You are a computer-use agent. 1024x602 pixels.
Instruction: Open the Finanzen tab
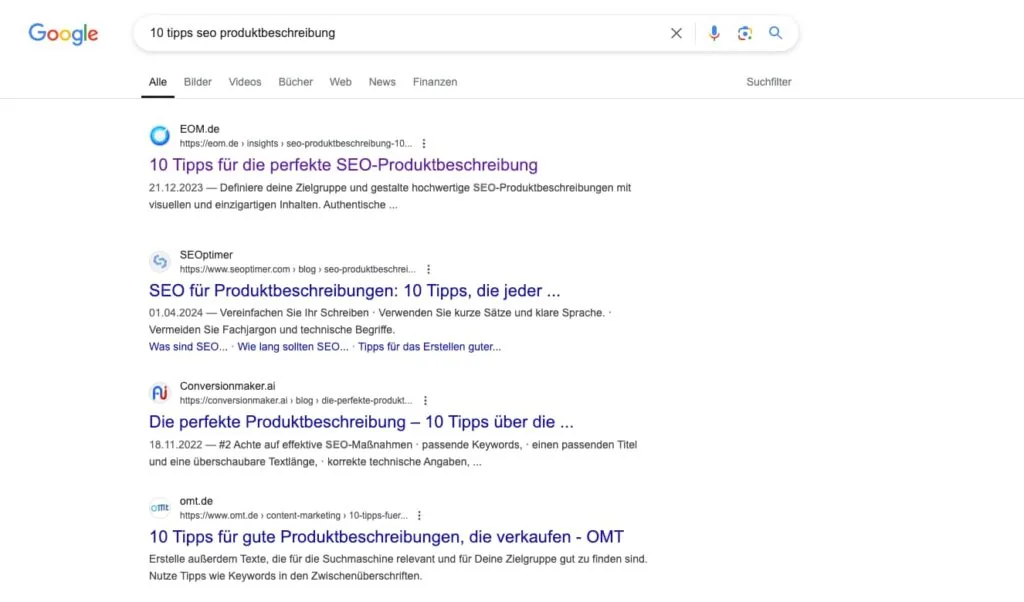pyautogui.click(x=435, y=82)
